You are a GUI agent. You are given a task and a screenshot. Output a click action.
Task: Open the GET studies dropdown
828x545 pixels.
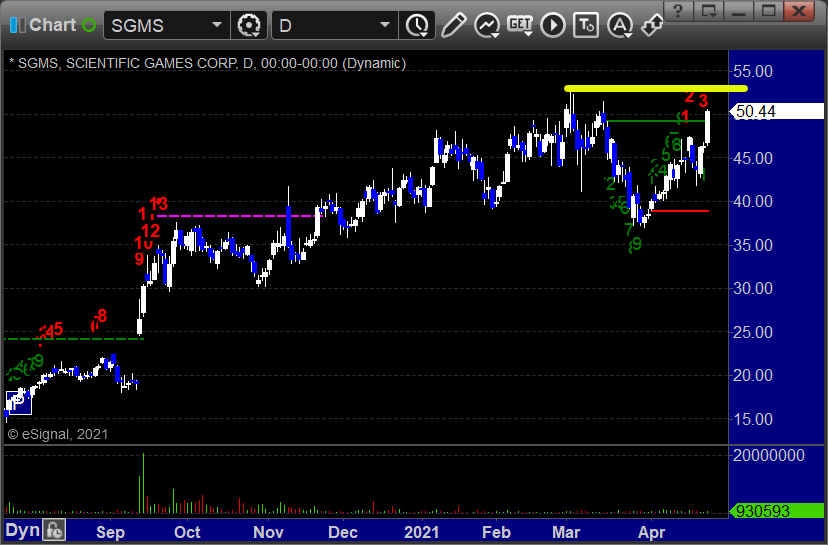[x=520, y=25]
